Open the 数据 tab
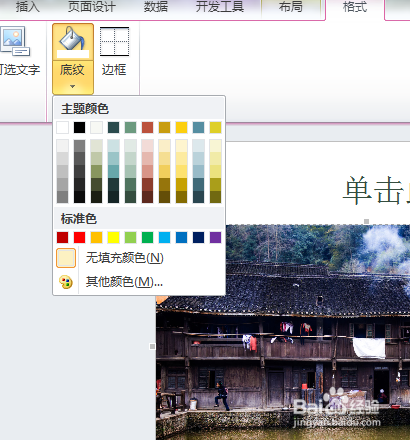Viewport: 410px width, 440px height. (156, 7)
